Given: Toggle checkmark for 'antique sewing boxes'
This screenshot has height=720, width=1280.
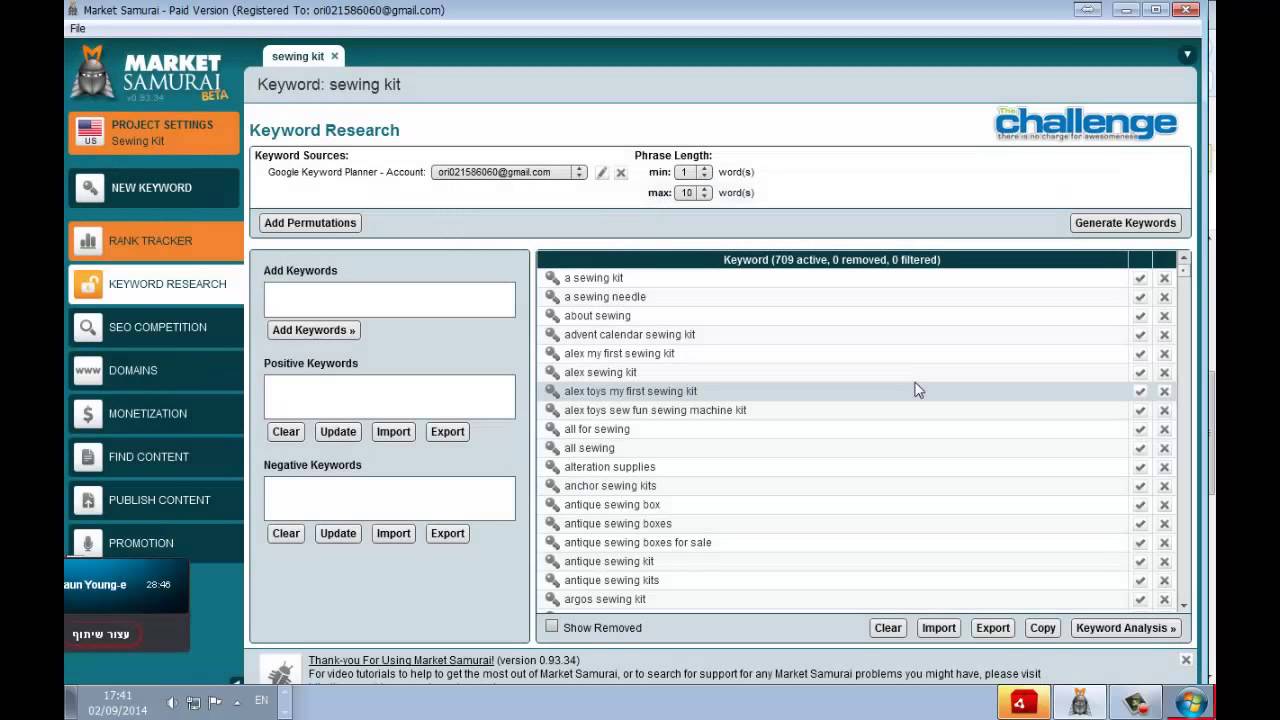Looking at the screenshot, I should (x=1140, y=524).
